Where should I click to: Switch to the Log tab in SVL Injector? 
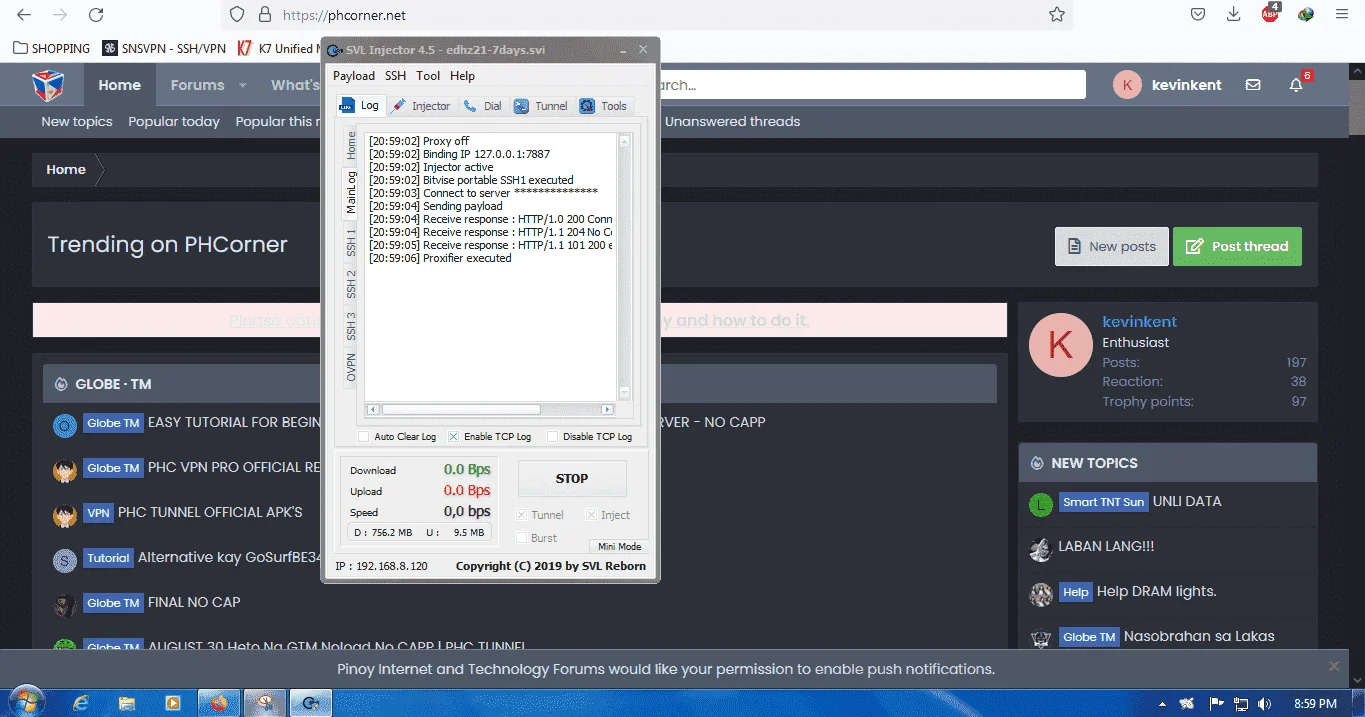[x=359, y=105]
